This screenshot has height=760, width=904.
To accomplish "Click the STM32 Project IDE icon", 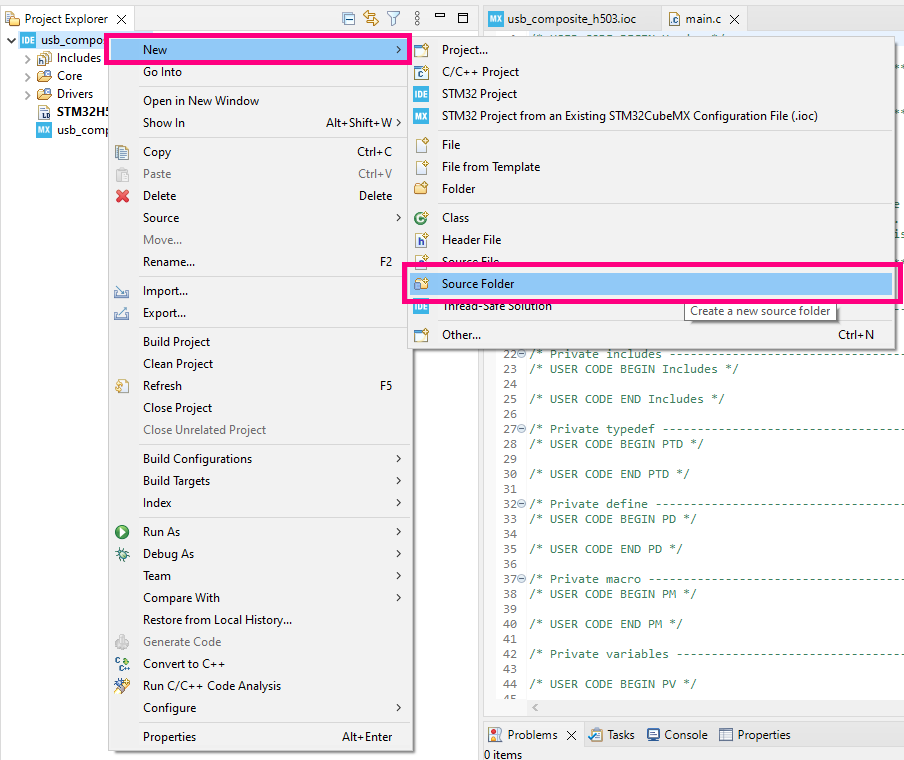I will 421,94.
